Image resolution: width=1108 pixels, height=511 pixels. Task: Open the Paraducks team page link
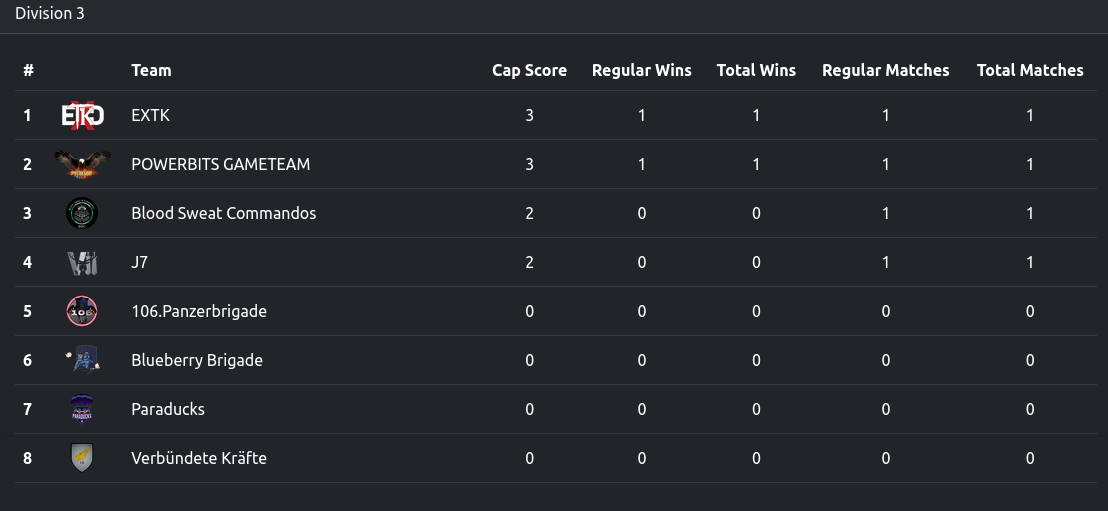tap(167, 409)
